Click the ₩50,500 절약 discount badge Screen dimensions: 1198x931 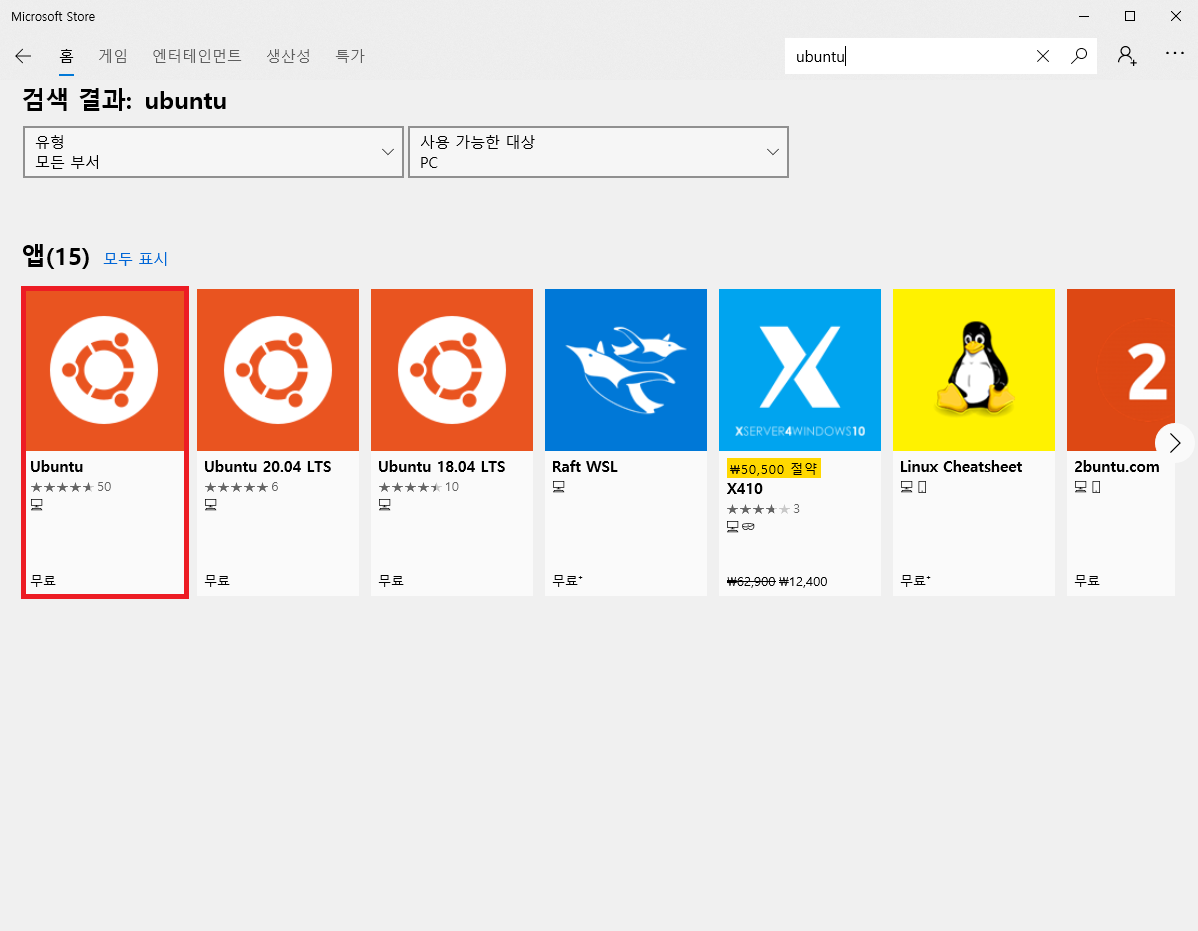(773, 469)
